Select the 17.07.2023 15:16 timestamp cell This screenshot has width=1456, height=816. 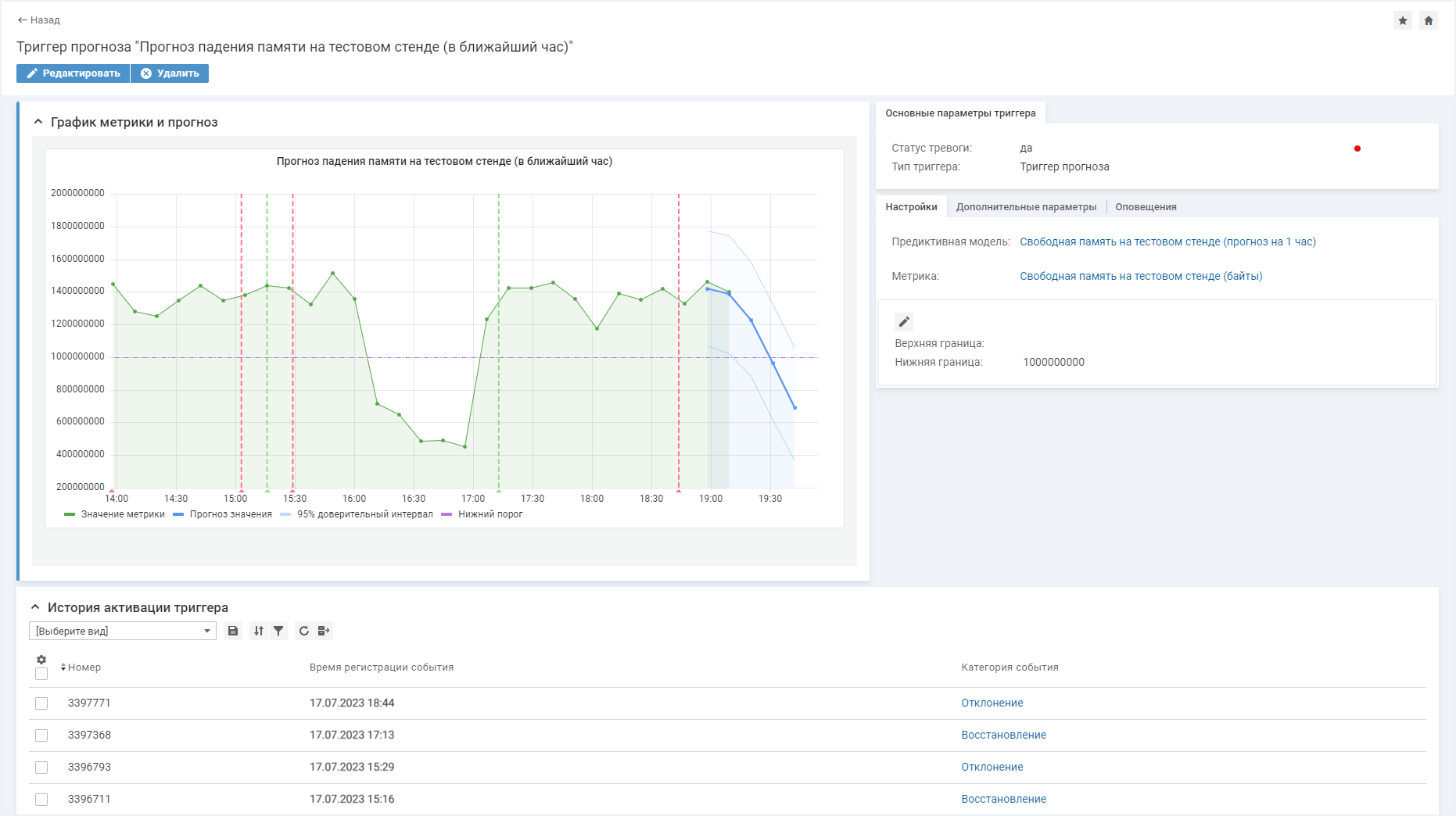pyautogui.click(x=352, y=799)
